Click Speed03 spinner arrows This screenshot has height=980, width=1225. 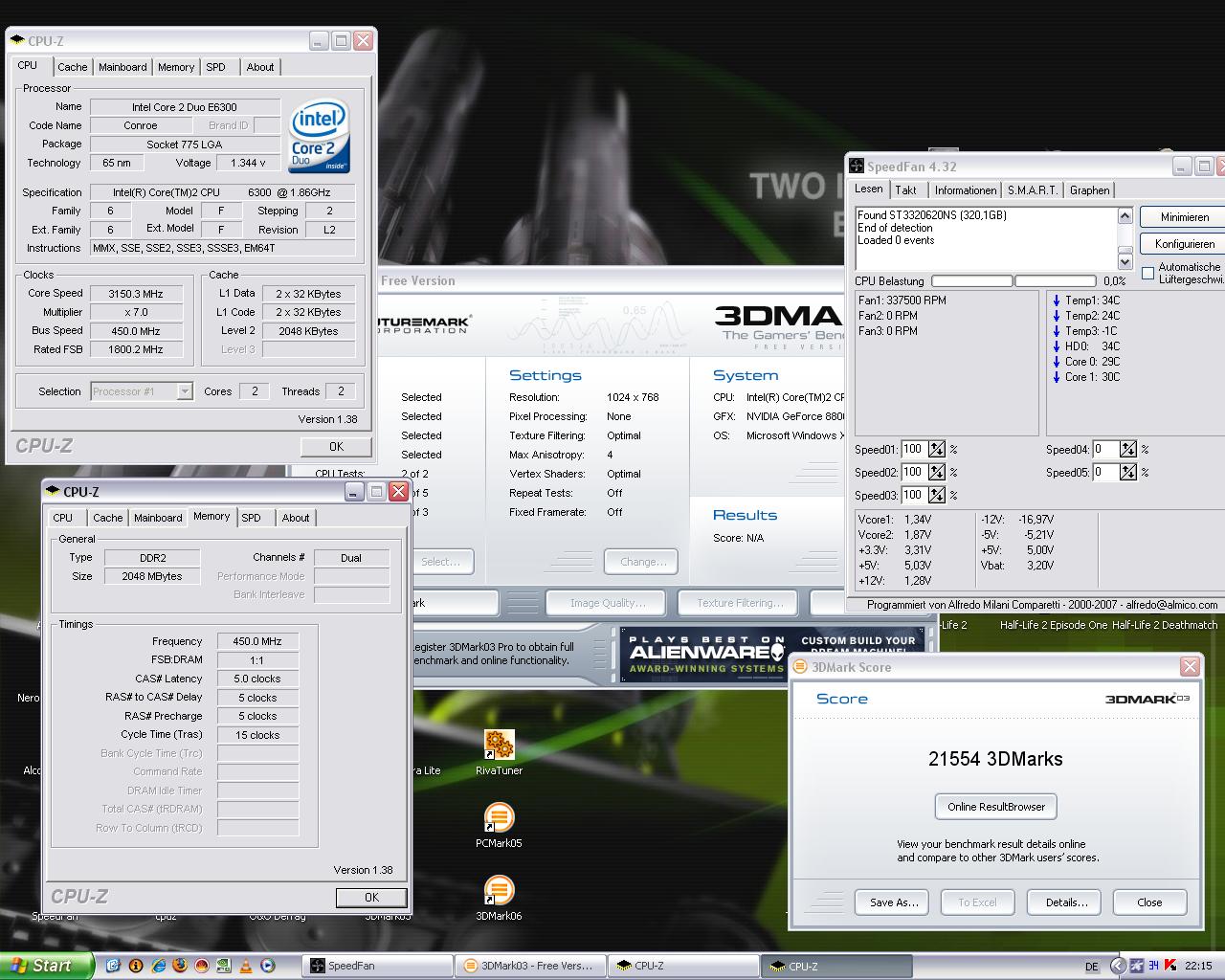tap(937, 495)
